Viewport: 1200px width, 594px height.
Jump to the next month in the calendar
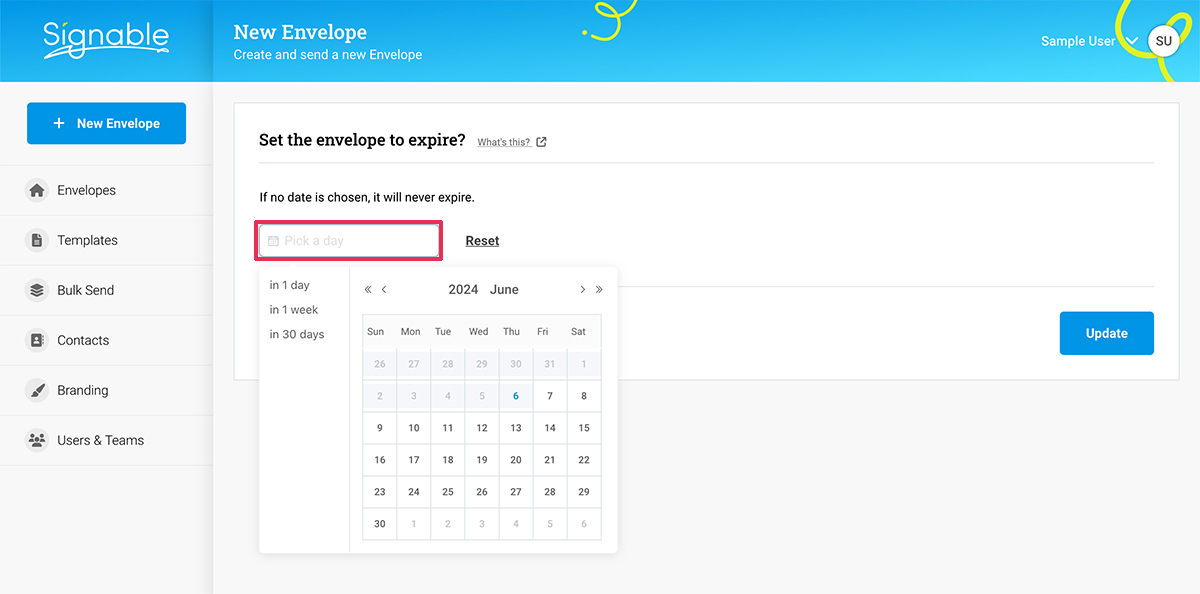click(x=582, y=289)
